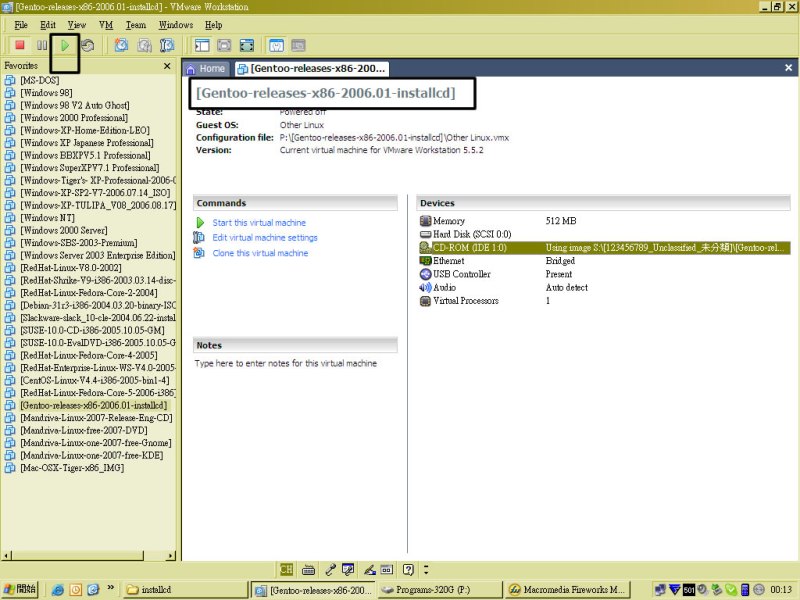Open the Snapshot Manager toolbar icon
The image size is (800, 600).
(x=167, y=45)
